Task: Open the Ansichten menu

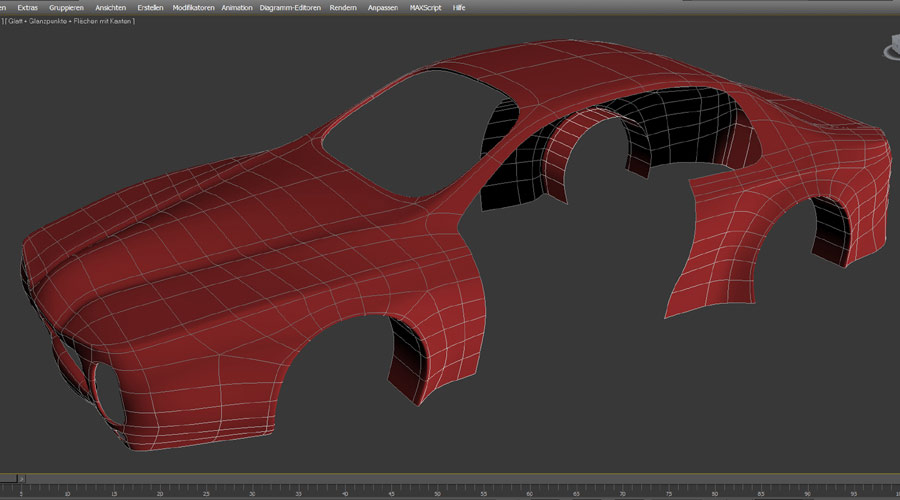Action: [x=110, y=7]
